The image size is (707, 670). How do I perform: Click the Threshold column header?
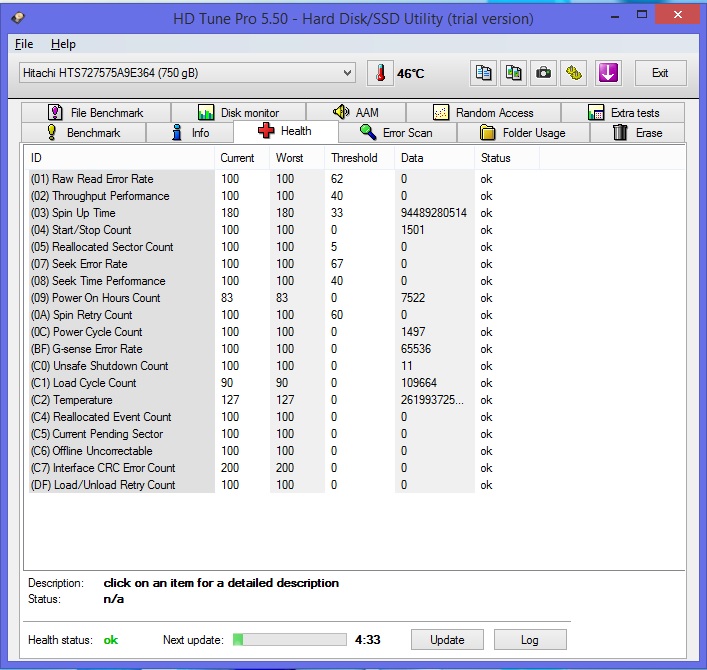pyautogui.click(x=359, y=158)
